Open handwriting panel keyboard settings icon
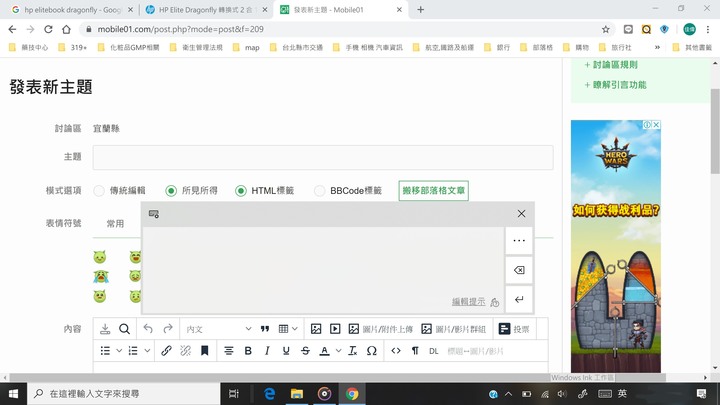 pos(154,214)
